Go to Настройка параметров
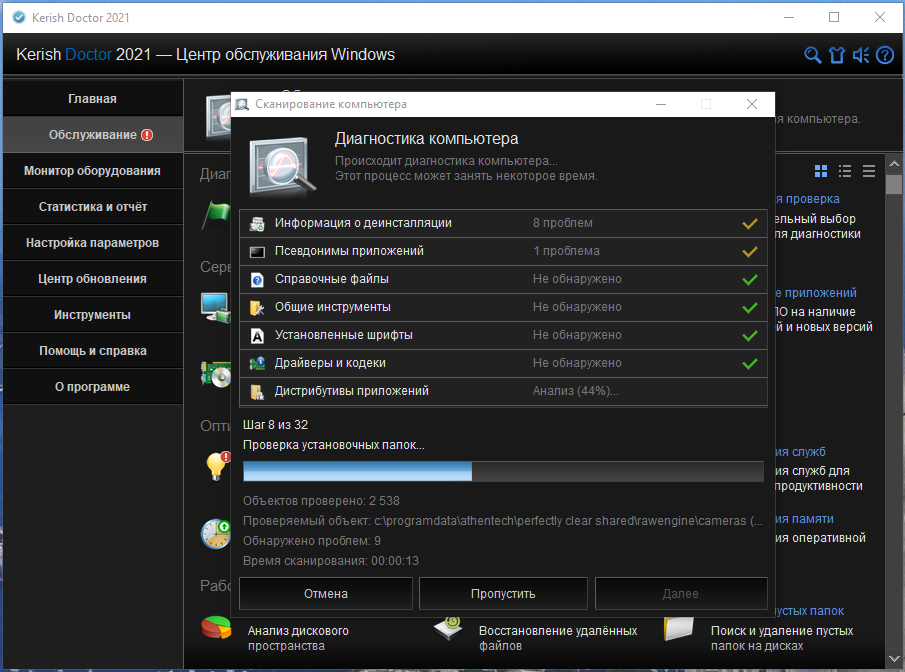The width and height of the screenshot is (905, 672). coord(92,243)
